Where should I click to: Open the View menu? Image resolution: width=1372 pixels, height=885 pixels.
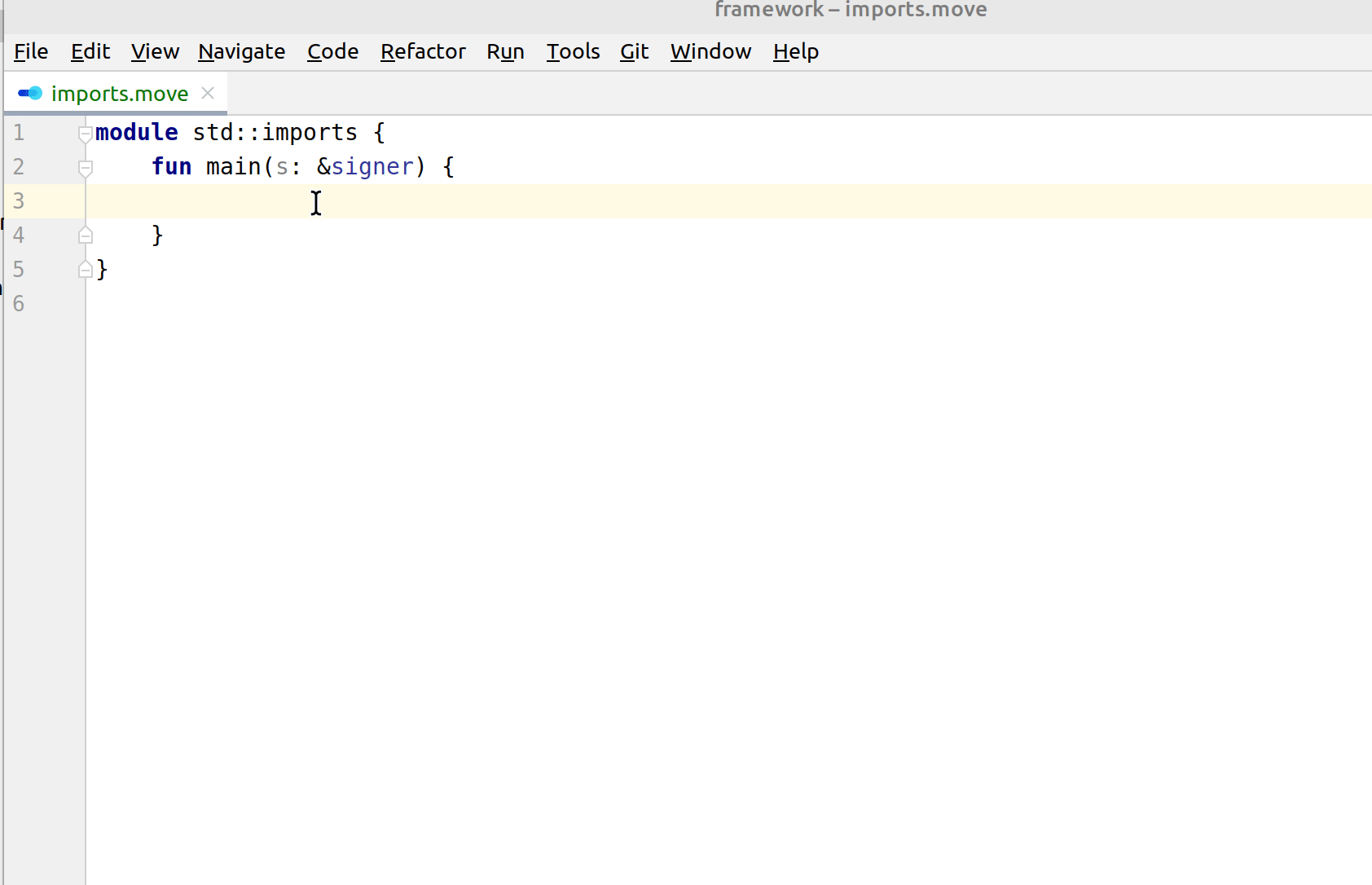click(x=155, y=52)
